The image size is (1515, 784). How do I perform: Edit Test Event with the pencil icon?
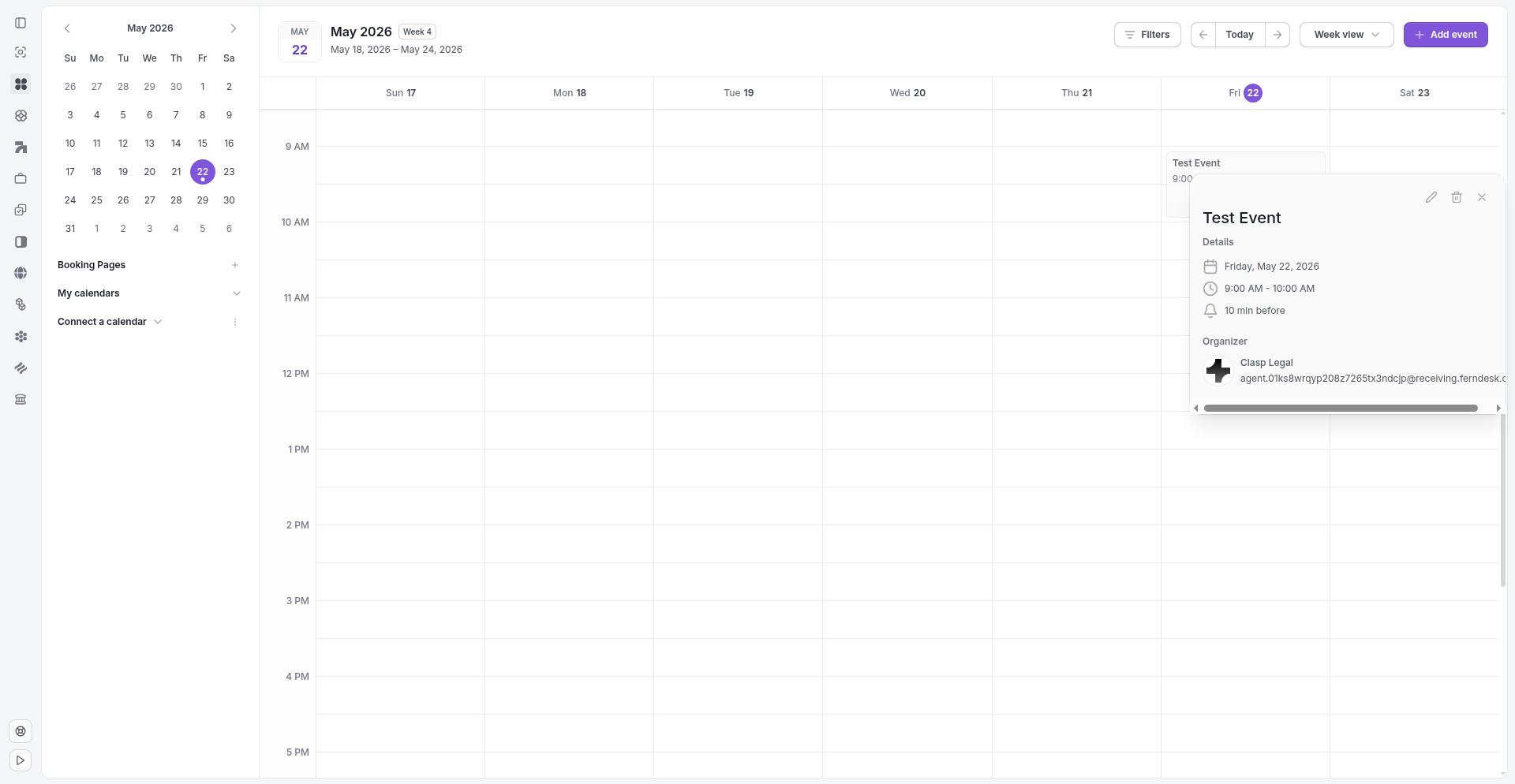point(1431,197)
